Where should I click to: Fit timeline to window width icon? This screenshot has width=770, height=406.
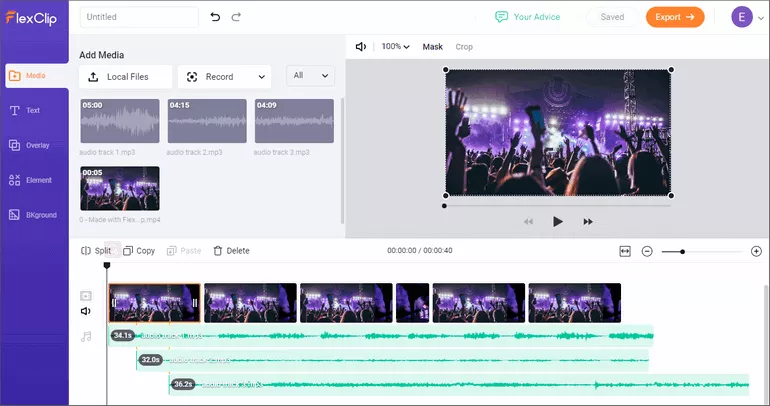(625, 251)
